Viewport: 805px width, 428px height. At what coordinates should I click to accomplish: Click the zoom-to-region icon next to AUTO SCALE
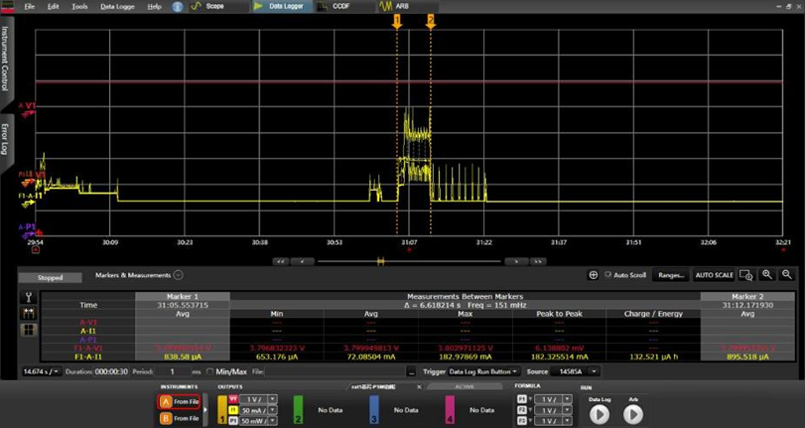coord(745,274)
